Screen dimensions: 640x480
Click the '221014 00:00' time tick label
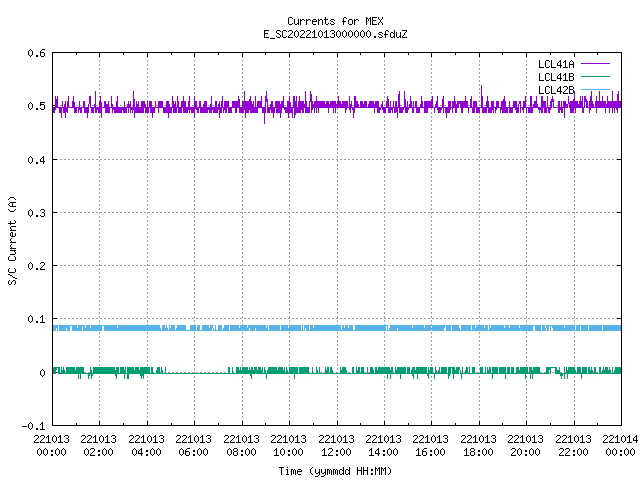pyautogui.click(x=620, y=445)
